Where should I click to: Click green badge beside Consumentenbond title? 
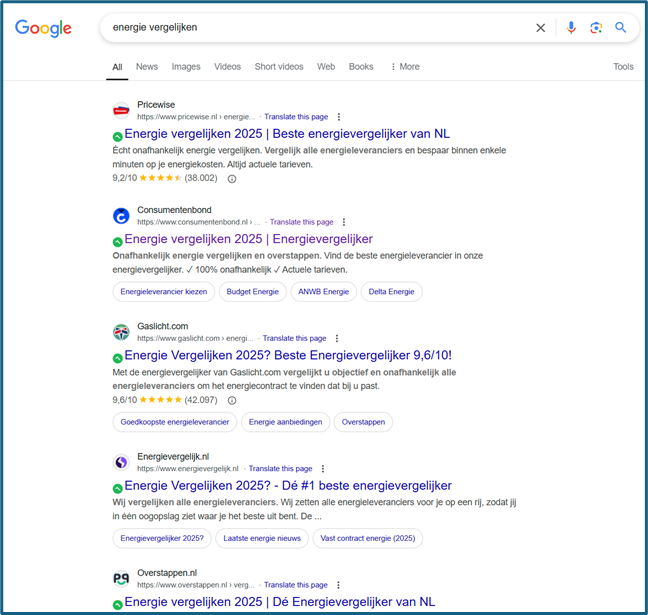pos(117,242)
